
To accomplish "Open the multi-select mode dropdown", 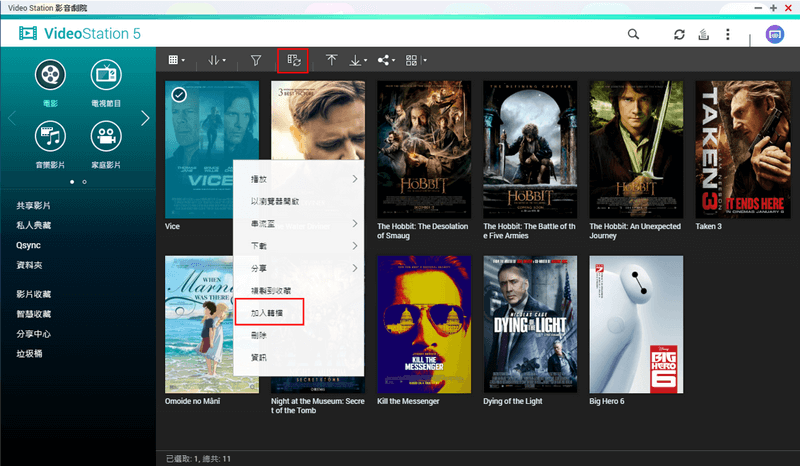I will tap(416, 60).
